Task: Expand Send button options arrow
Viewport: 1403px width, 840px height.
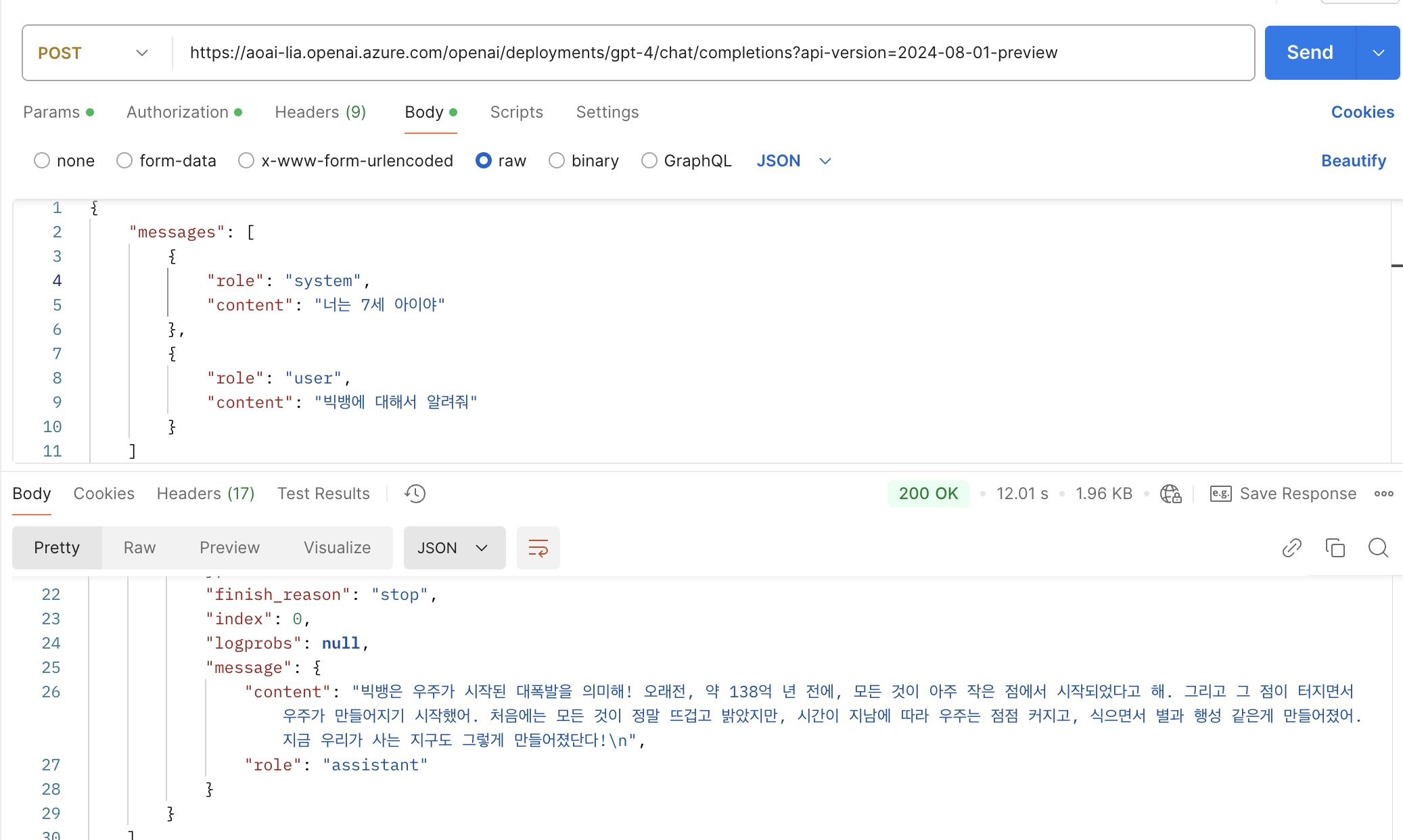Action: pos(1378,53)
